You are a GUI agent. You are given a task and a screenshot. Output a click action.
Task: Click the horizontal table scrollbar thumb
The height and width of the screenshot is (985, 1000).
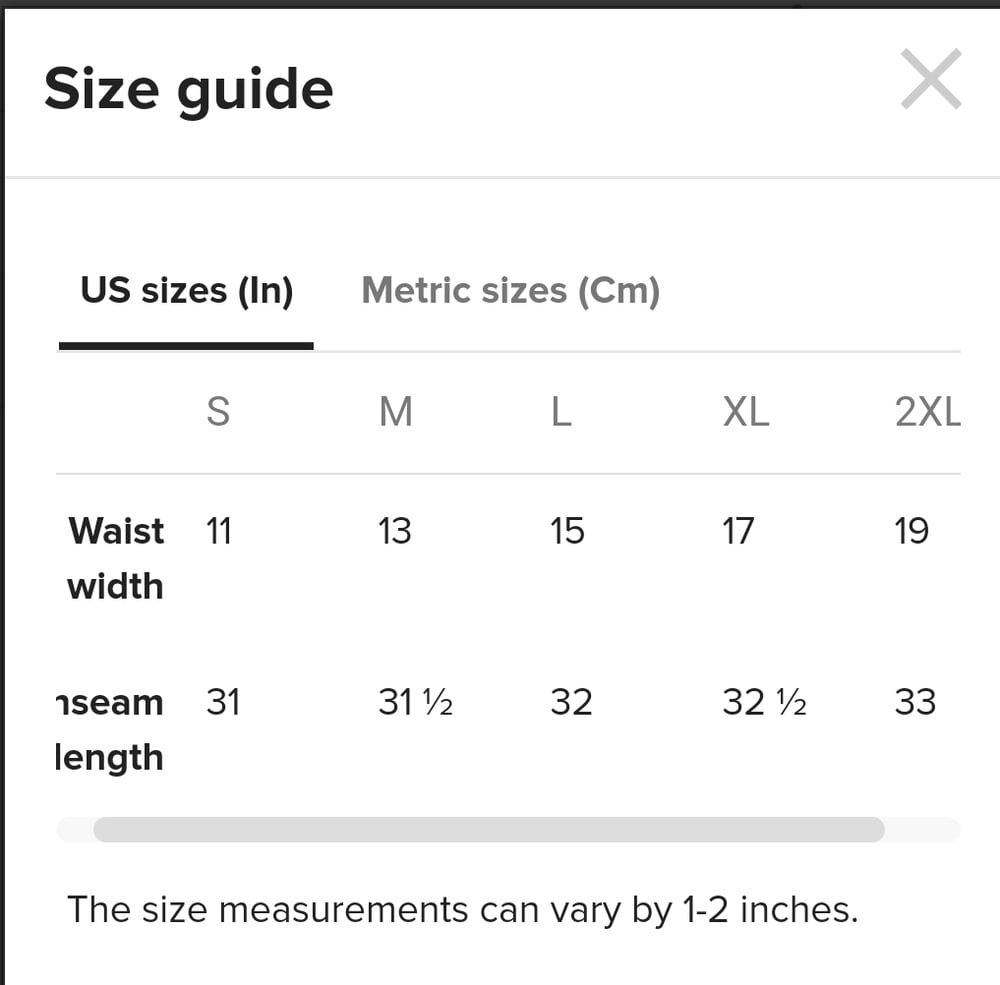click(x=489, y=829)
